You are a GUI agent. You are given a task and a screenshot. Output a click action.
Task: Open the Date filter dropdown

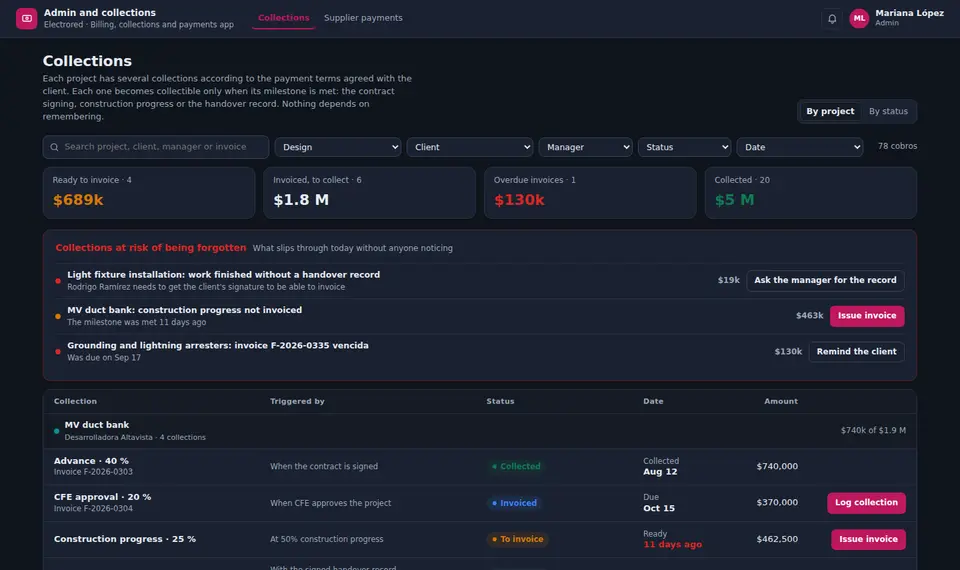click(x=800, y=147)
